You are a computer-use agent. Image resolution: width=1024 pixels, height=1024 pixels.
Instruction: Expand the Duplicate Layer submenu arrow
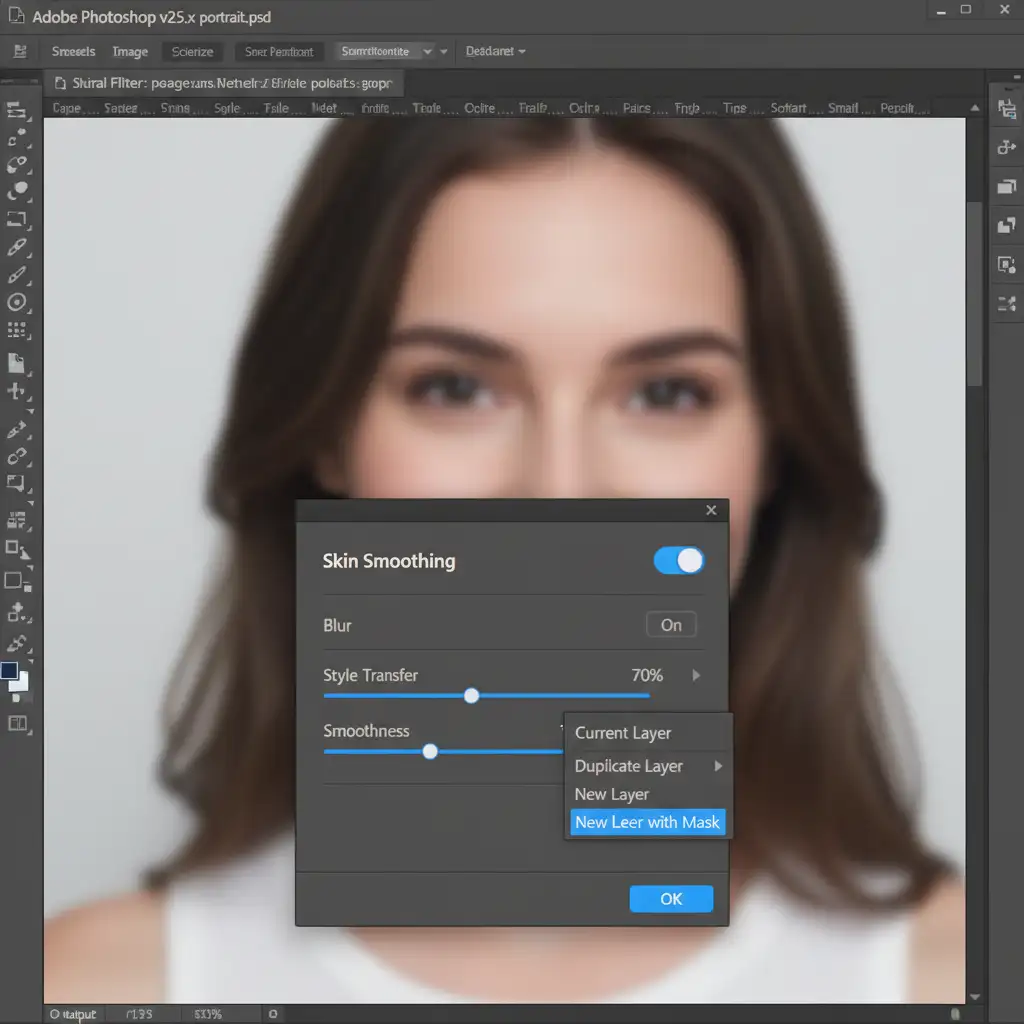pyautogui.click(x=717, y=766)
